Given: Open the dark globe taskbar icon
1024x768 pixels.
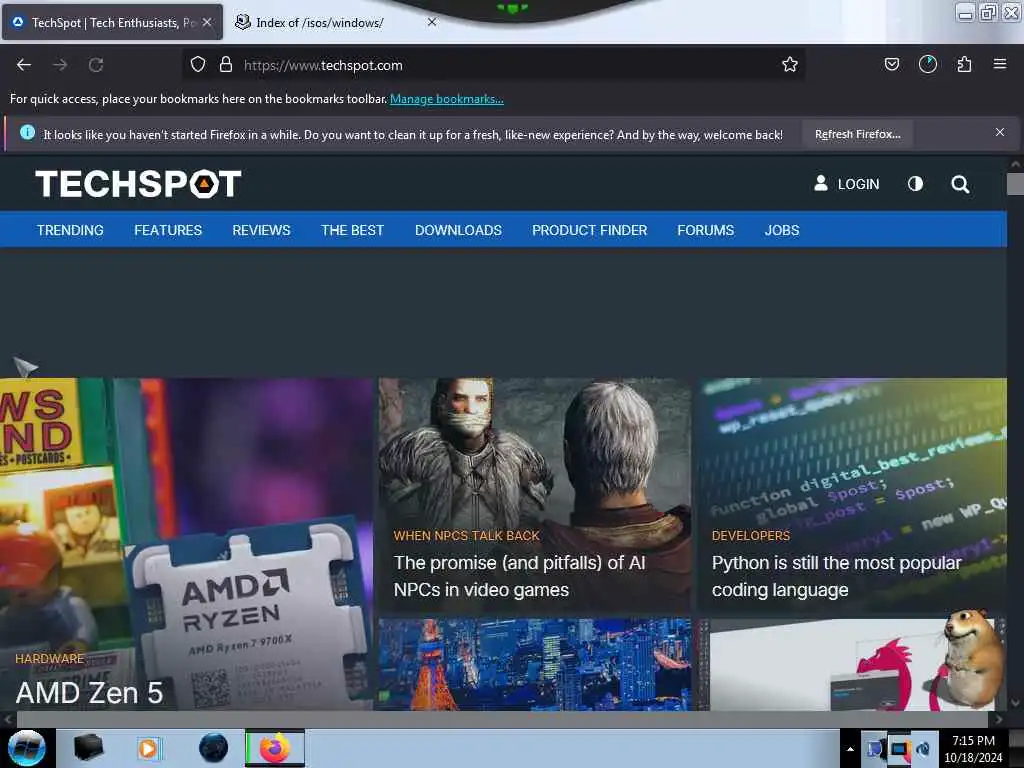Looking at the screenshot, I should 213,748.
